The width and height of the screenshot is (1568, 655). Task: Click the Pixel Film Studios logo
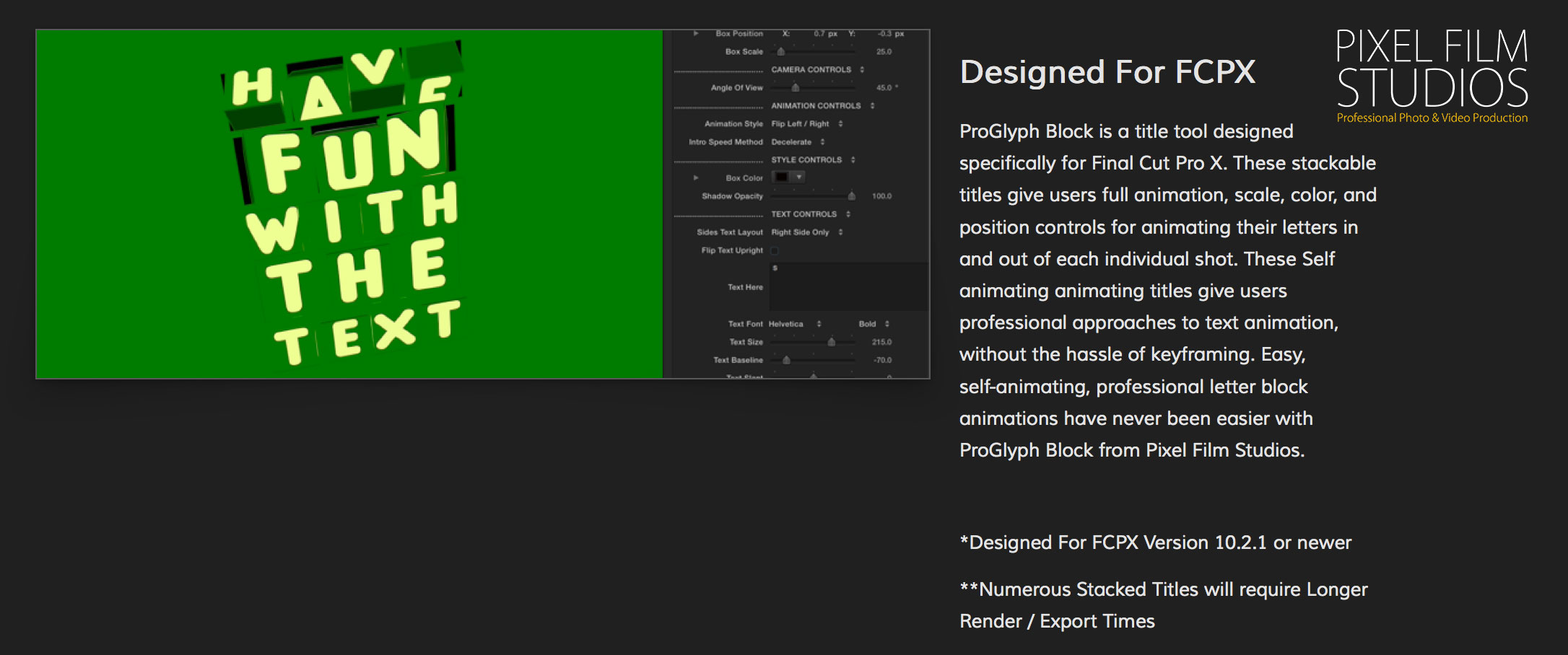click(1432, 76)
